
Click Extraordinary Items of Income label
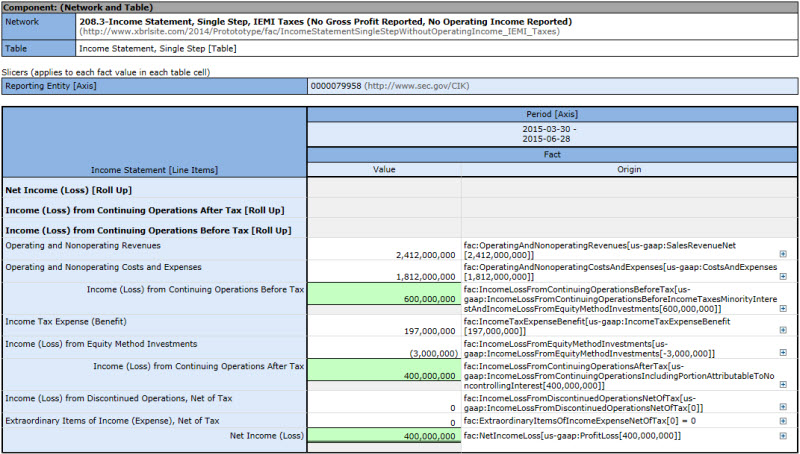[112, 421]
